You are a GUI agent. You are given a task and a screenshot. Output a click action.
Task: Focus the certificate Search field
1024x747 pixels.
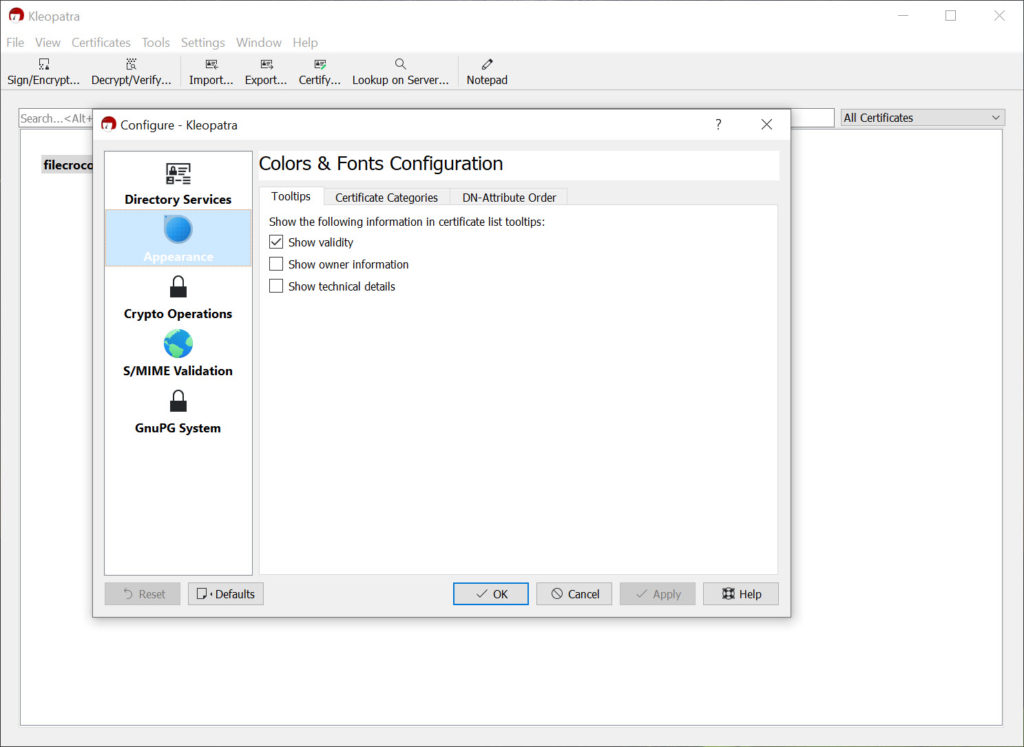pyautogui.click(x=56, y=118)
